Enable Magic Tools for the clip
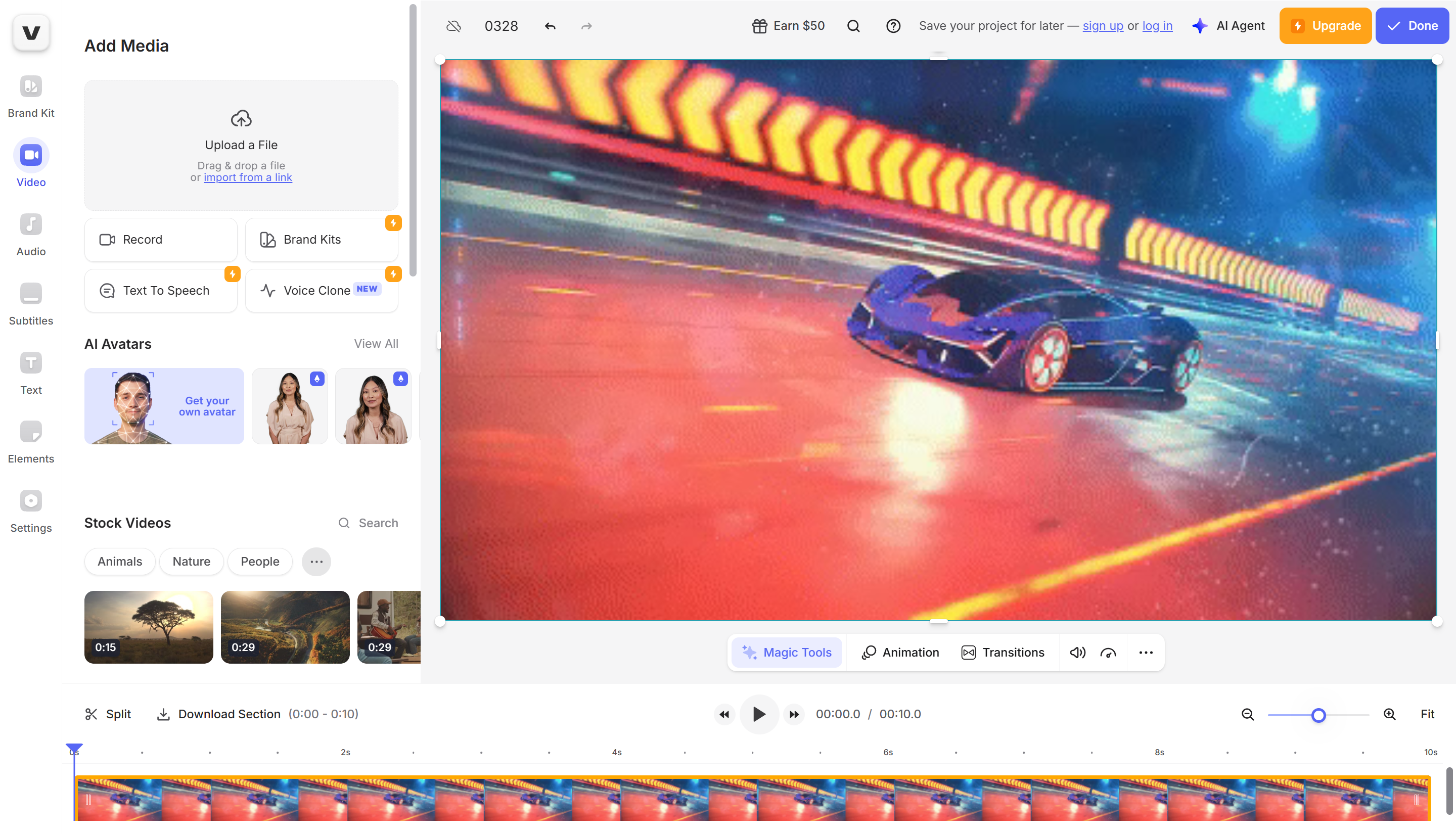The height and width of the screenshot is (834, 1456). [787, 652]
